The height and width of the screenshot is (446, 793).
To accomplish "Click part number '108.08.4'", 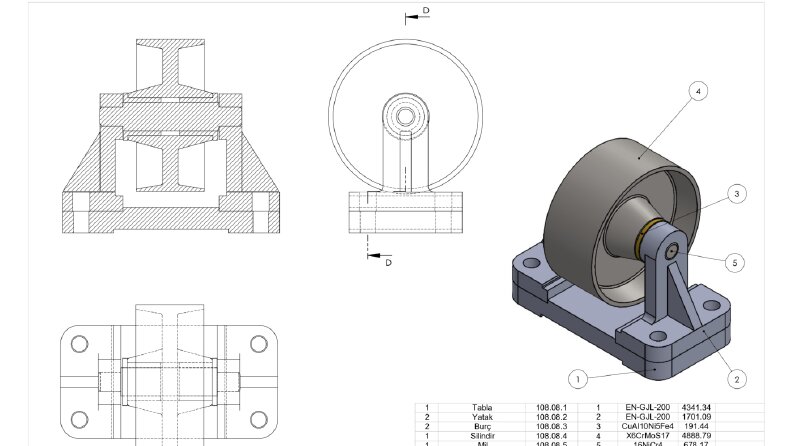I will click(551, 436).
